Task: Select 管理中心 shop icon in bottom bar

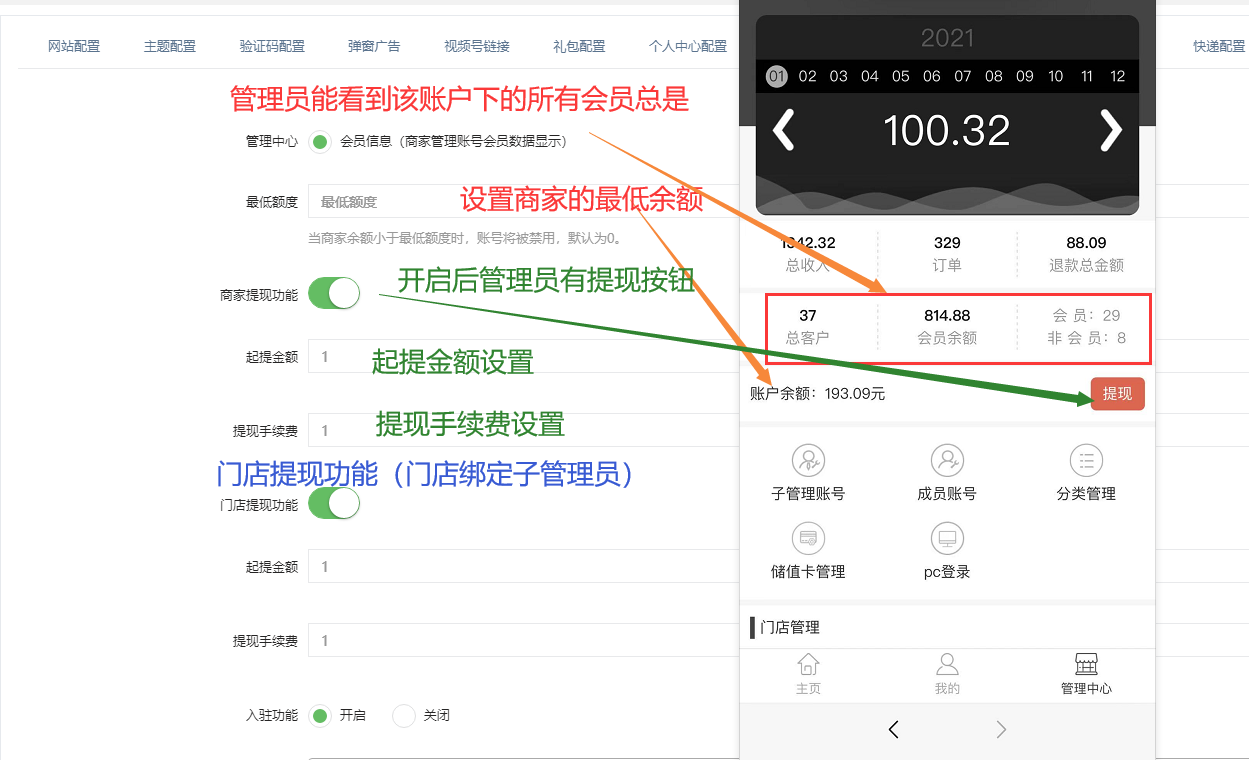Action: tap(1085, 665)
